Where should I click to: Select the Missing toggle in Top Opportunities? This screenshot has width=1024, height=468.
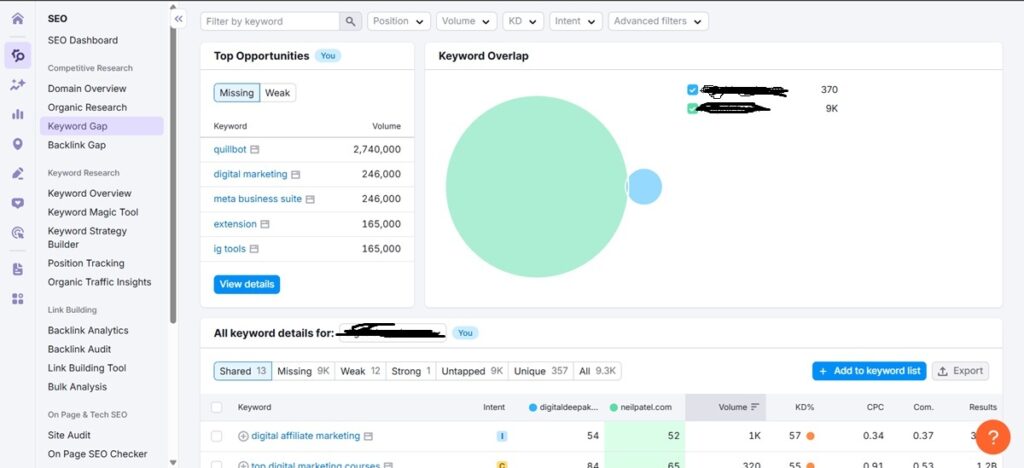236,93
